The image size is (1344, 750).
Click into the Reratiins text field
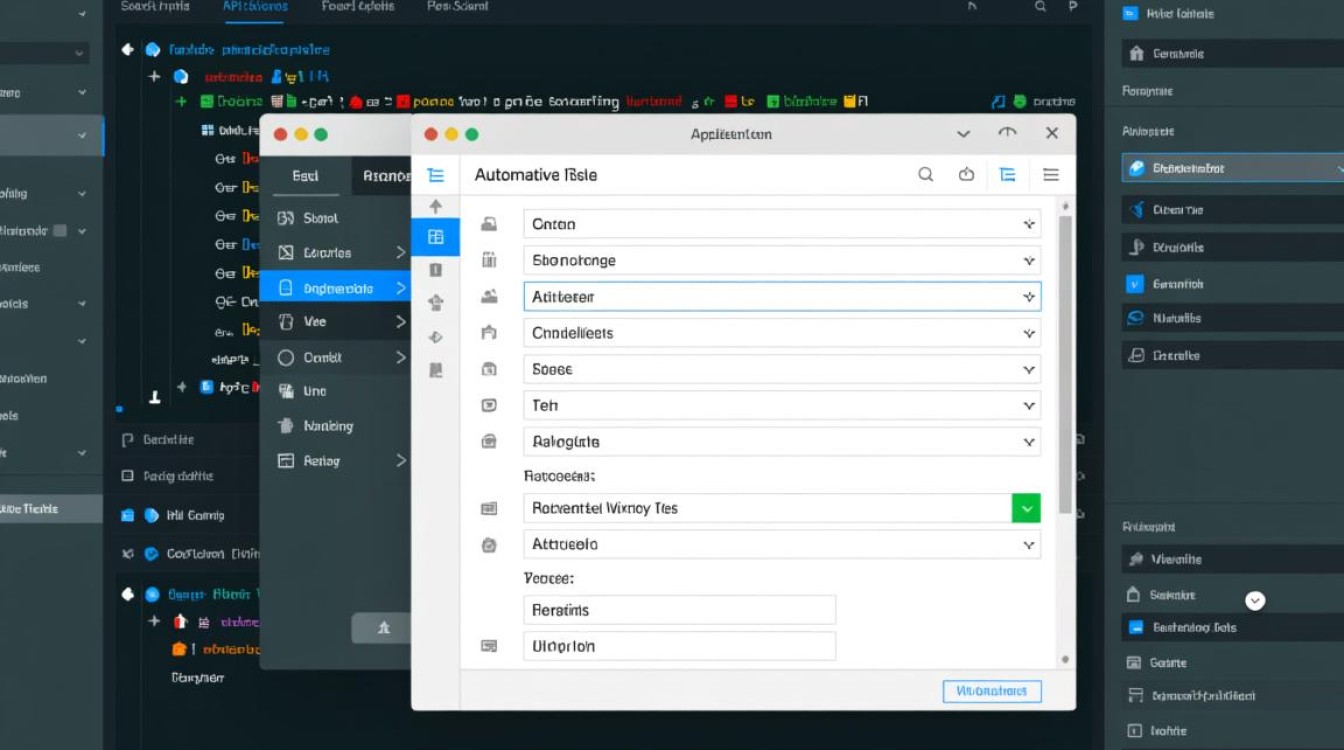pyautogui.click(x=679, y=610)
